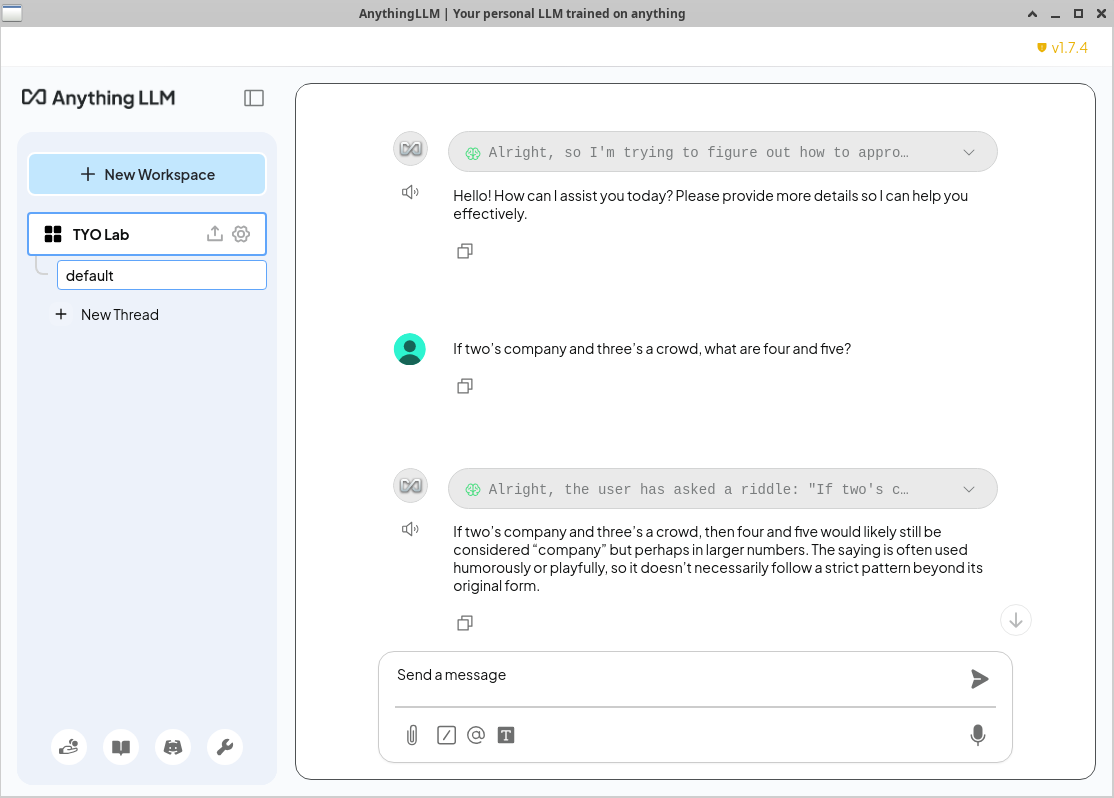Open settings via wrench icon

(x=225, y=747)
